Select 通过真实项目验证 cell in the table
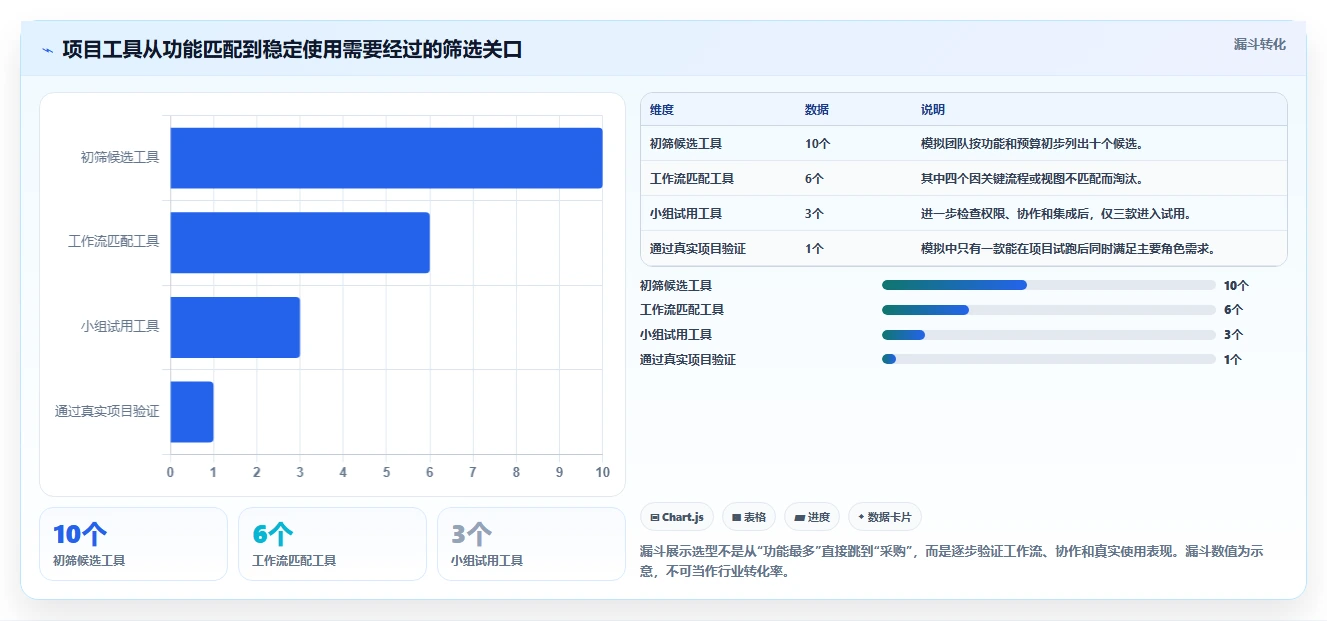 tap(698, 249)
